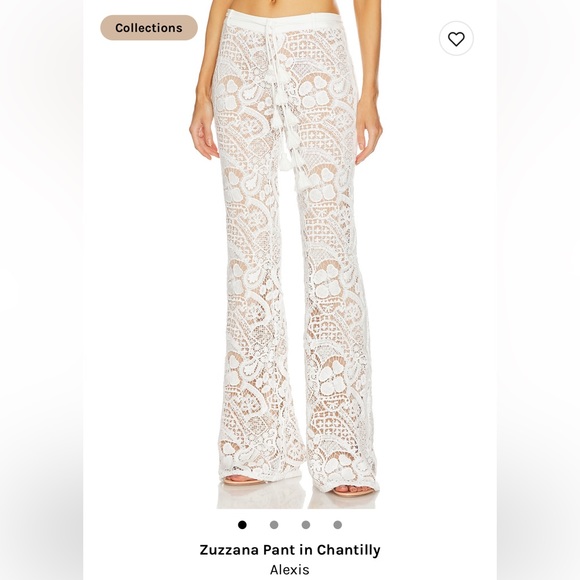The image size is (580, 580).
Task: Open the Zuzzana Pant in Chantilly title
Action: 290,550
